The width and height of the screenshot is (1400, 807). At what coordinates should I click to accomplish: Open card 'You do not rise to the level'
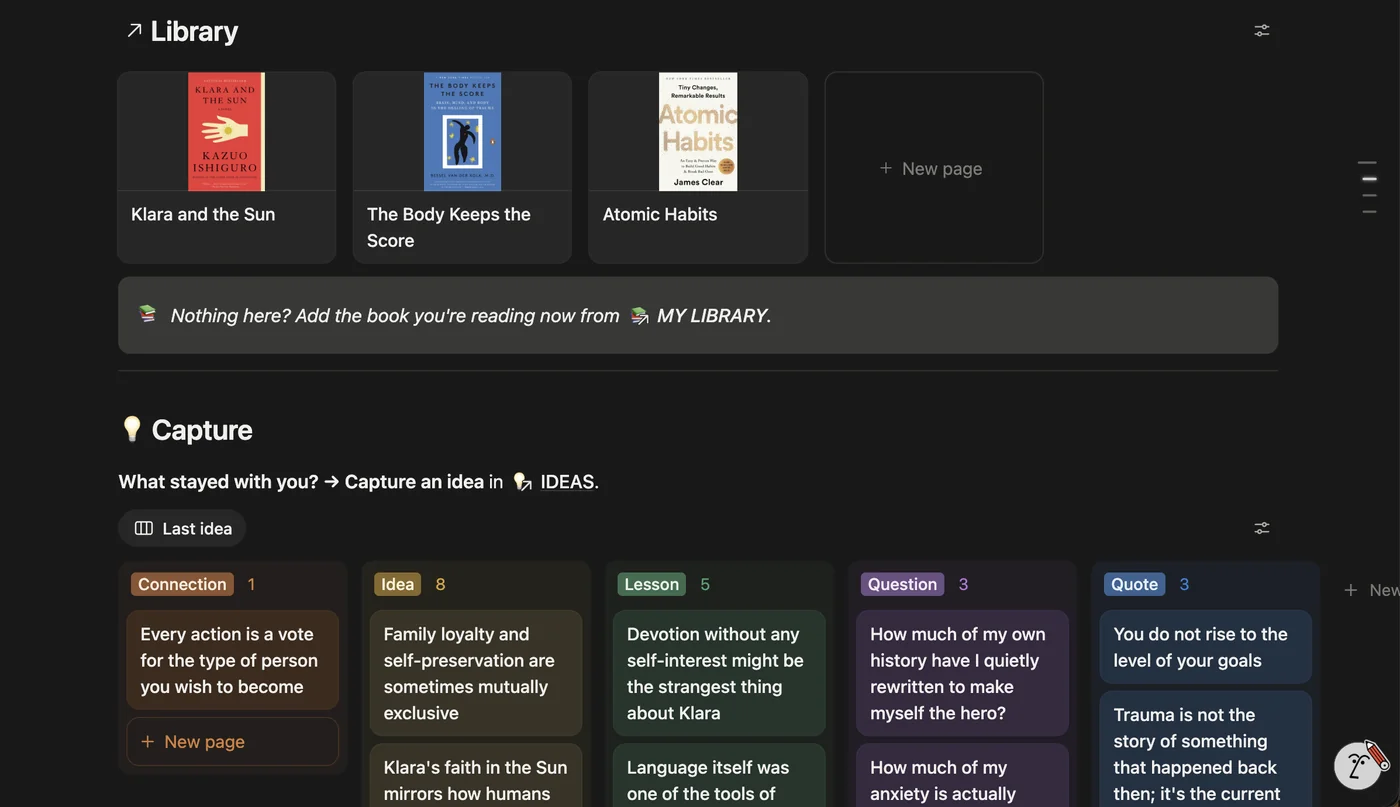point(1206,647)
